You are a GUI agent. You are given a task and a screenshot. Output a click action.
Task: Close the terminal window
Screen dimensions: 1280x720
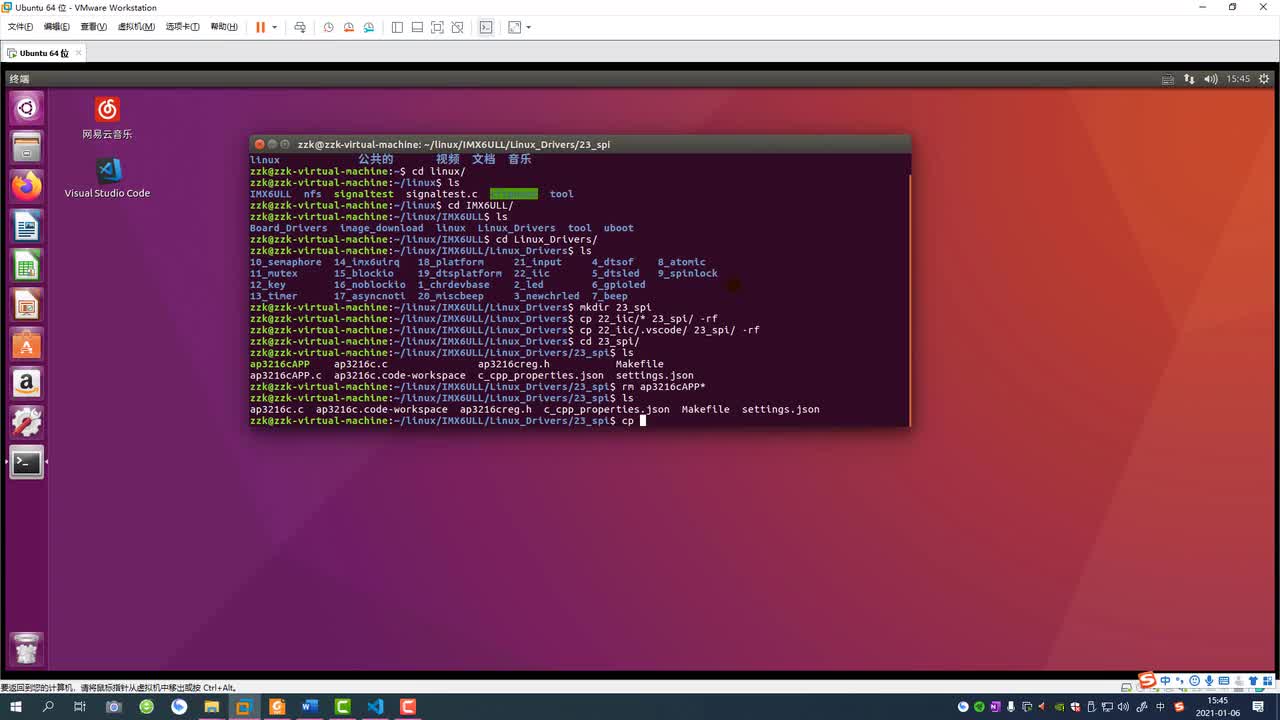(259, 144)
